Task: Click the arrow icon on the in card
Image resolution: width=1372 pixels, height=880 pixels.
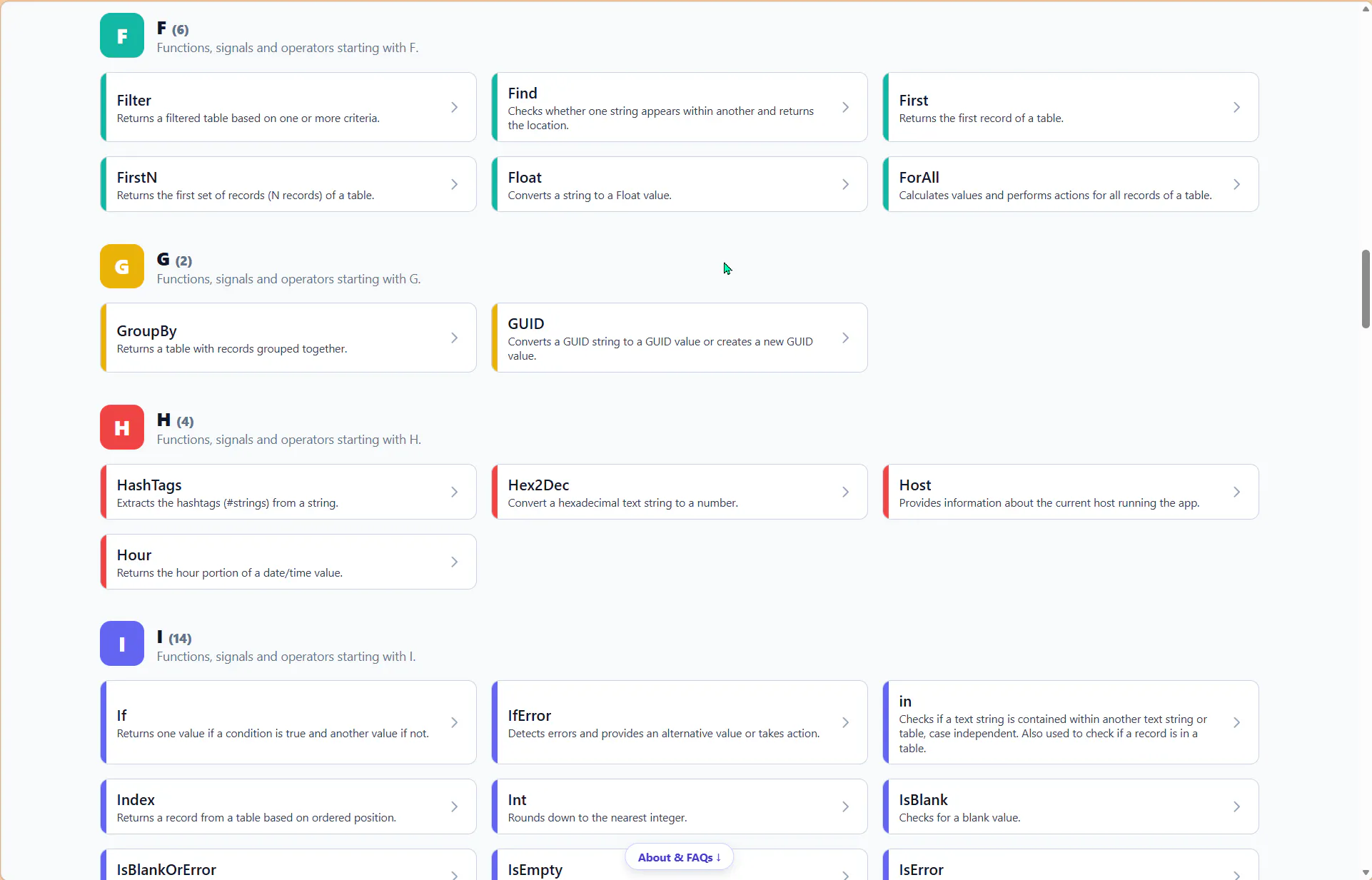Action: pyautogui.click(x=1237, y=722)
